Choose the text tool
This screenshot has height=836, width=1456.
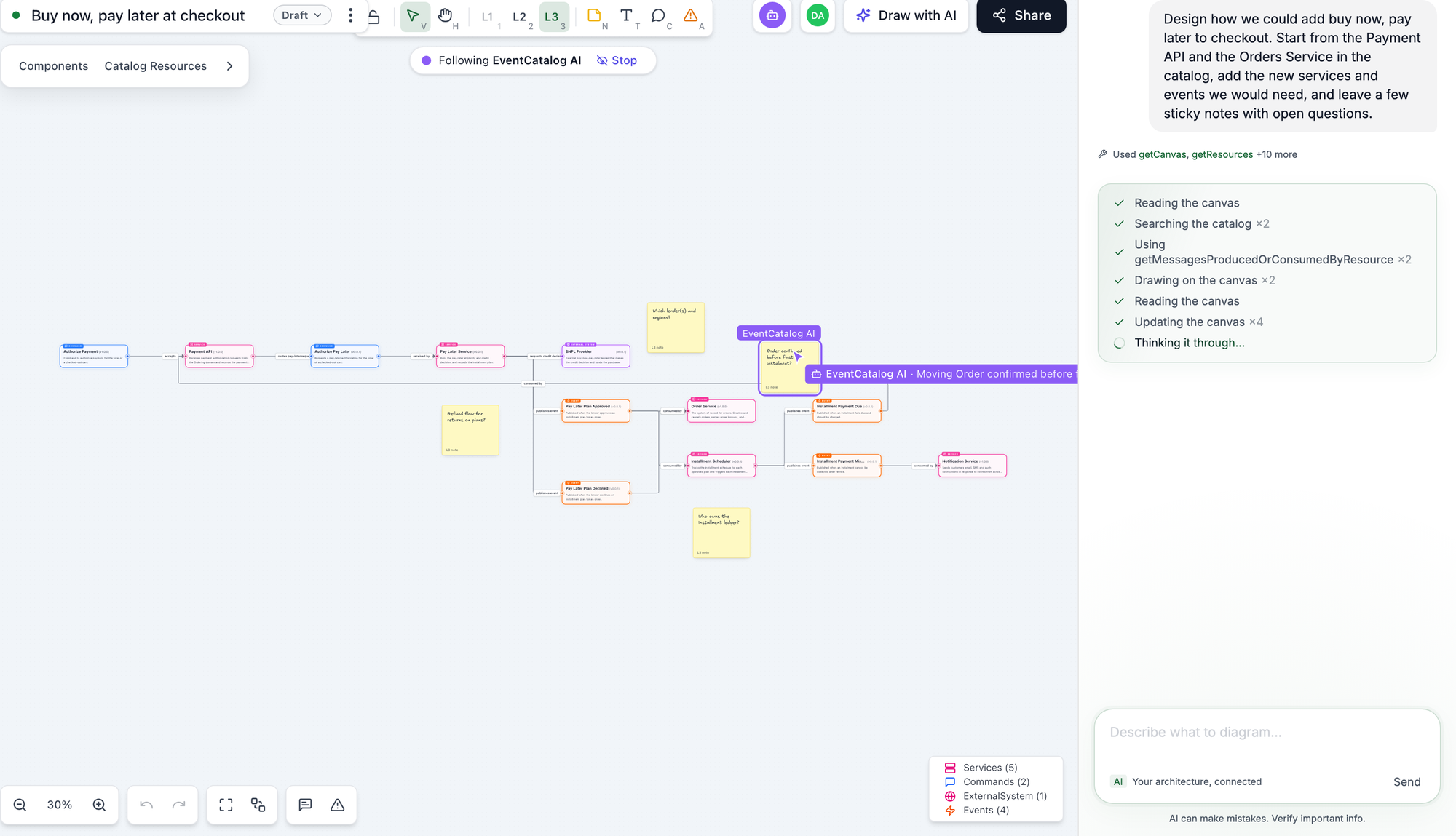626,16
